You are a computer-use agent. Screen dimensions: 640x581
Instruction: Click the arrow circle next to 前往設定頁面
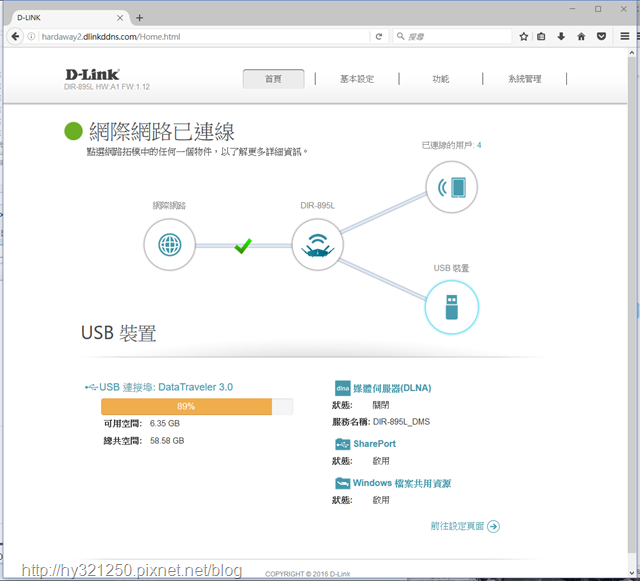493,526
